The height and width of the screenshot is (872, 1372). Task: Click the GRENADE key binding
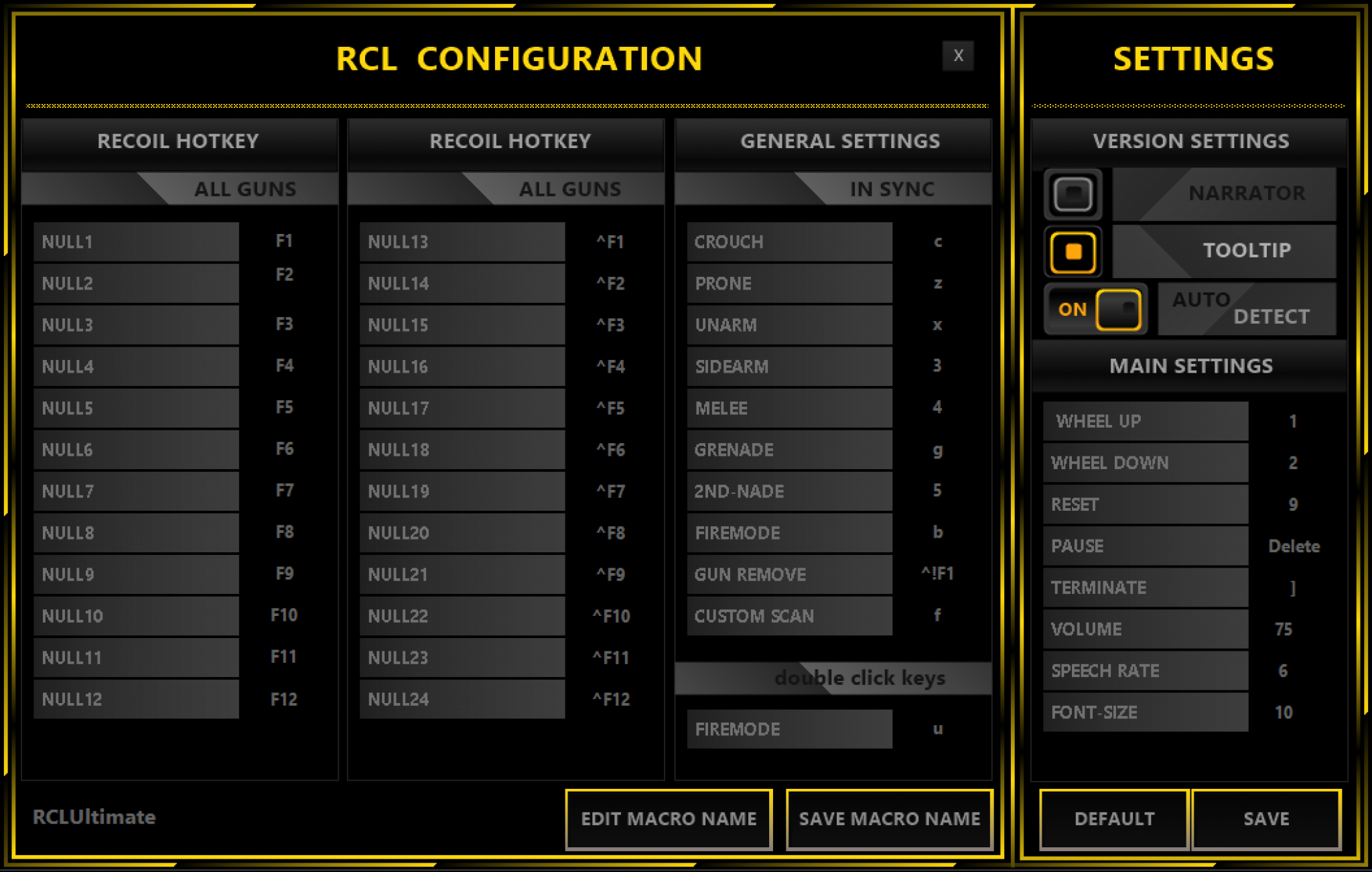pyautogui.click(x=789, y=450)
